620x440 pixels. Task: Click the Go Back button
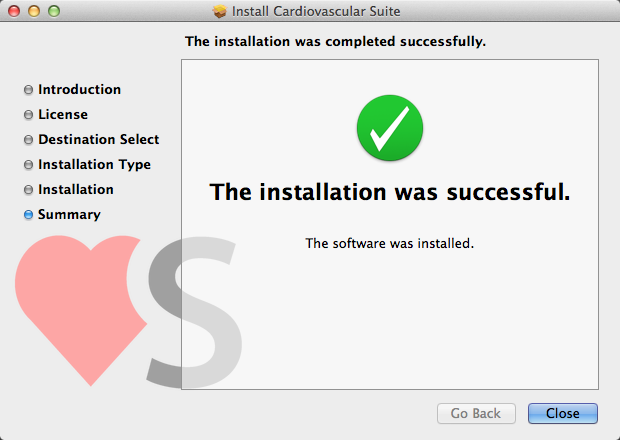(x=476, y=413)
